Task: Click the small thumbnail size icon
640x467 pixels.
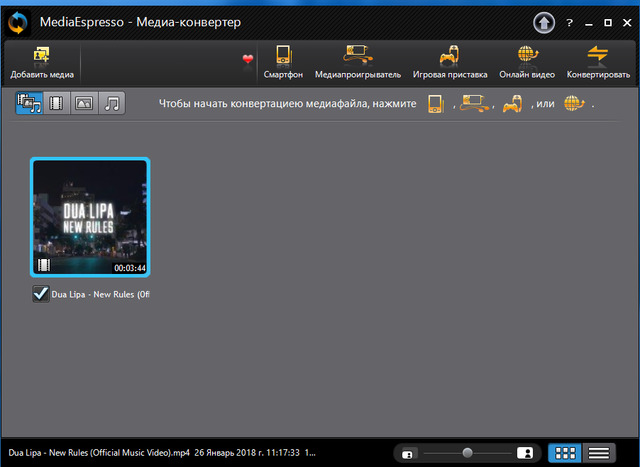Action: pyautogui.click(x=407, y=455)
